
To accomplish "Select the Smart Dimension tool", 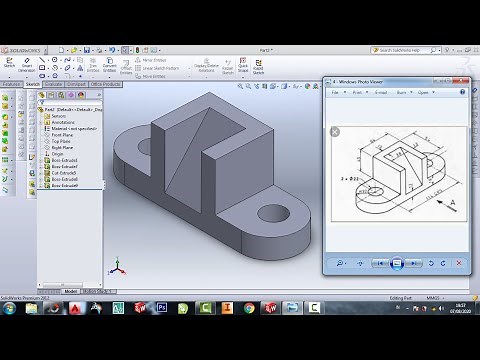I will tap(27, 64).
